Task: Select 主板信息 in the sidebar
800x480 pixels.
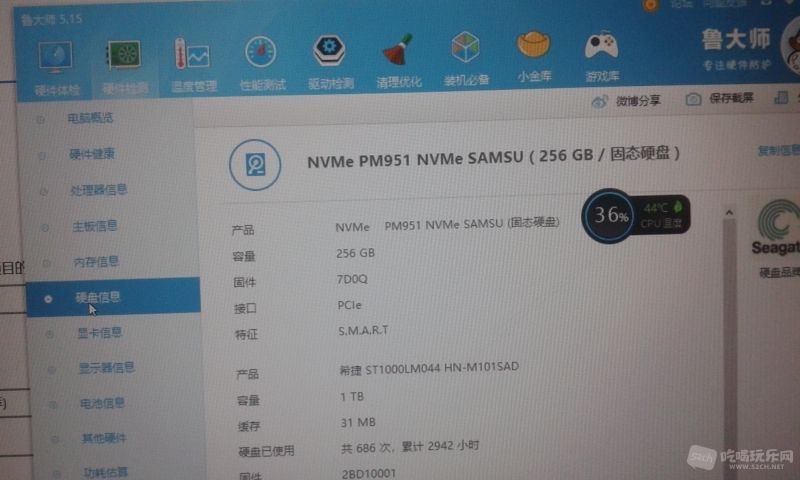Action: [95, 226]
